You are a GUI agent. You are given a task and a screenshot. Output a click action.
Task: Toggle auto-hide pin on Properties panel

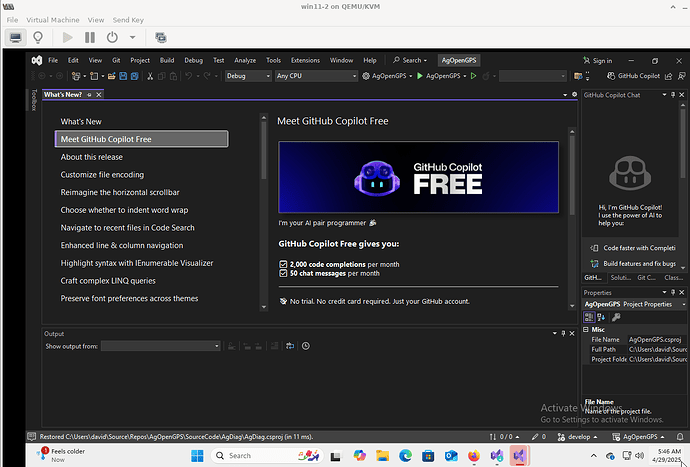(673, 292)
